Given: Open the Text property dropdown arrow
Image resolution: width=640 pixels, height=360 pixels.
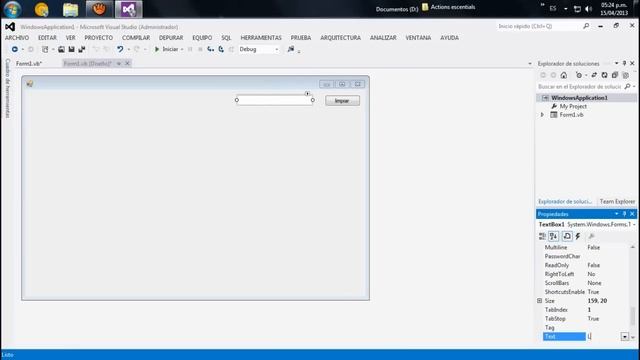Looking at the screenshot, I should click(624, 337).
